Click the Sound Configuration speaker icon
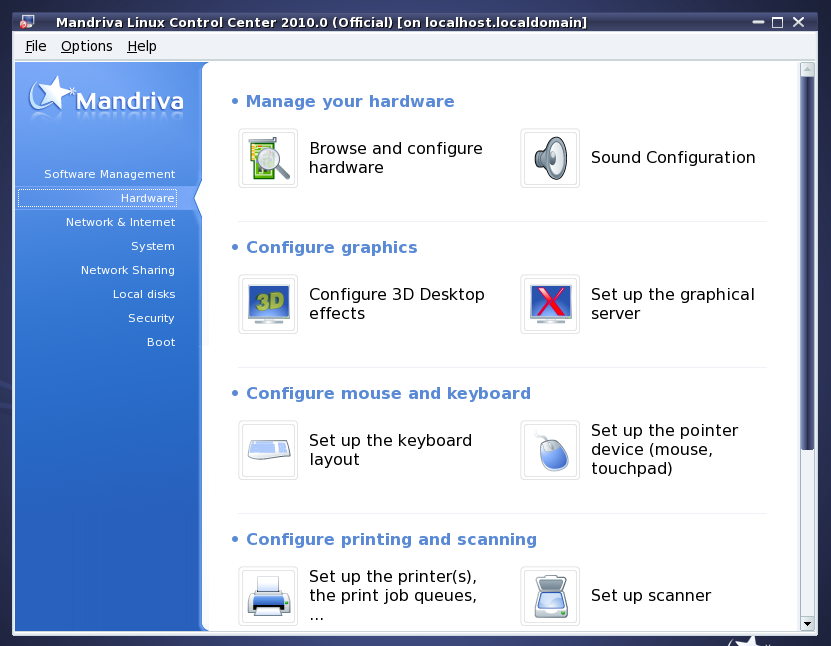Screen dimensions: 831x646 [x=550, y=158]
